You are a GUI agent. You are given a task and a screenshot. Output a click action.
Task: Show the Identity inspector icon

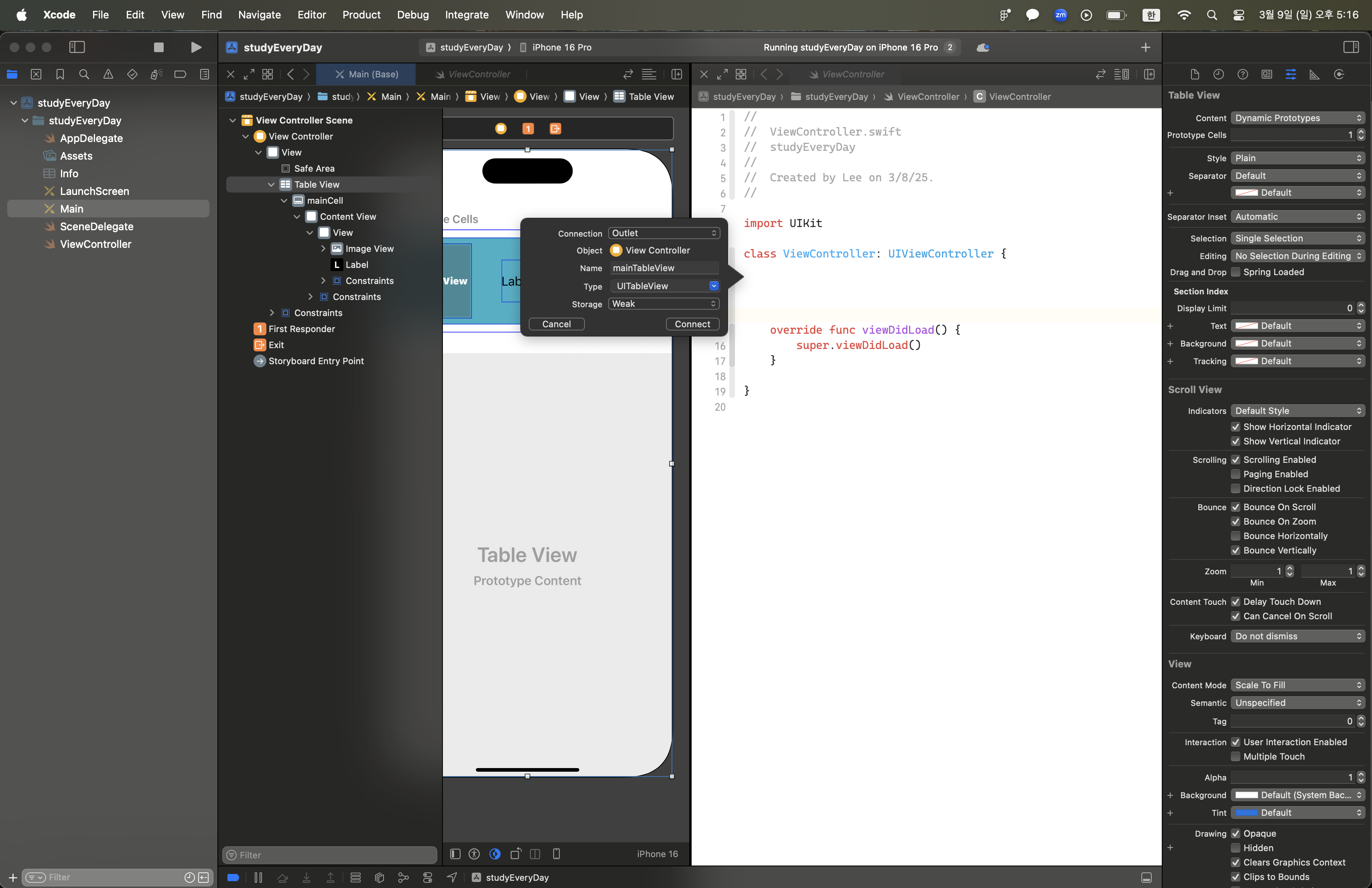click(1266, 74)
